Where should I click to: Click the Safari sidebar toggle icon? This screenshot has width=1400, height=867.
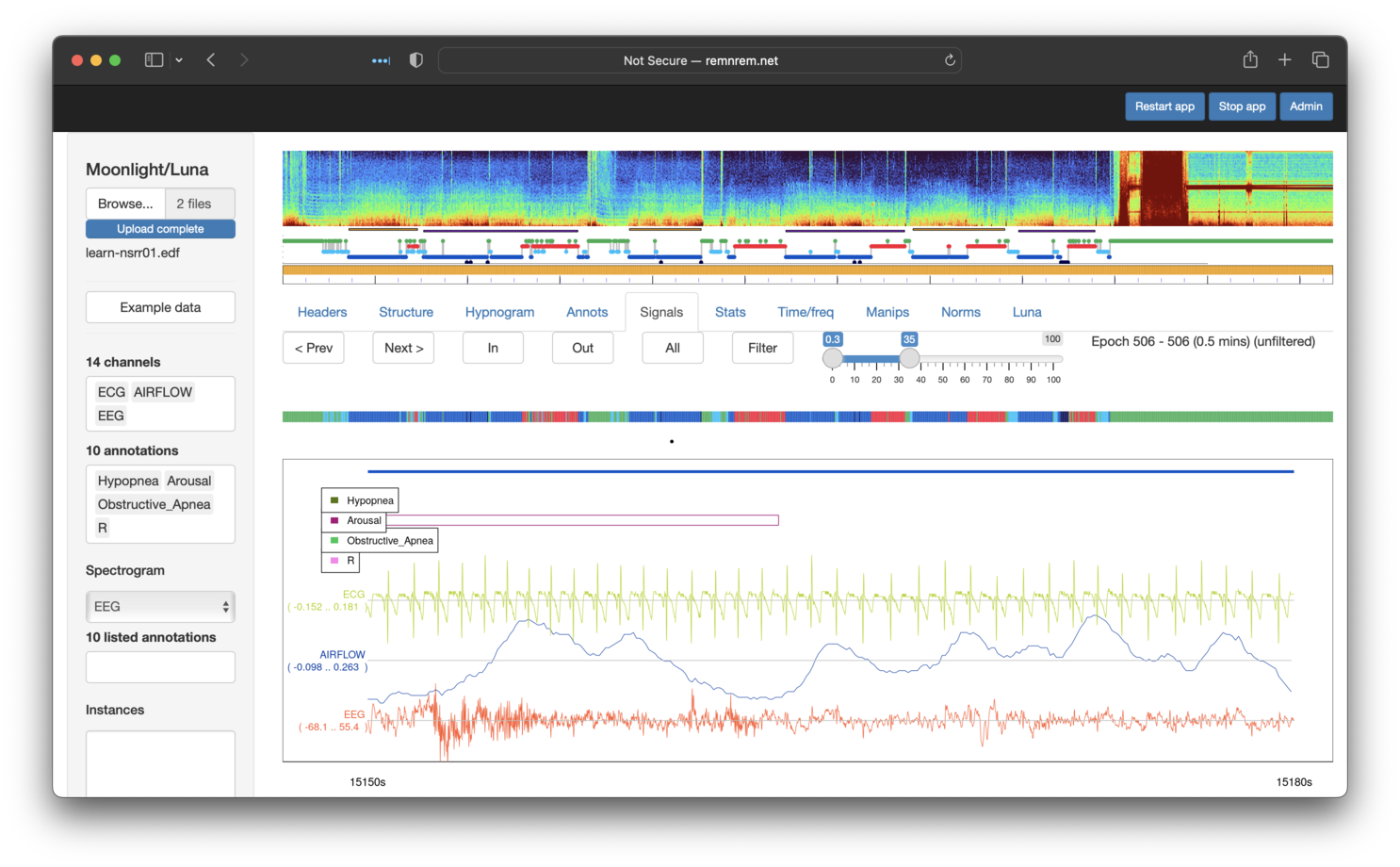tap(154, 60)
